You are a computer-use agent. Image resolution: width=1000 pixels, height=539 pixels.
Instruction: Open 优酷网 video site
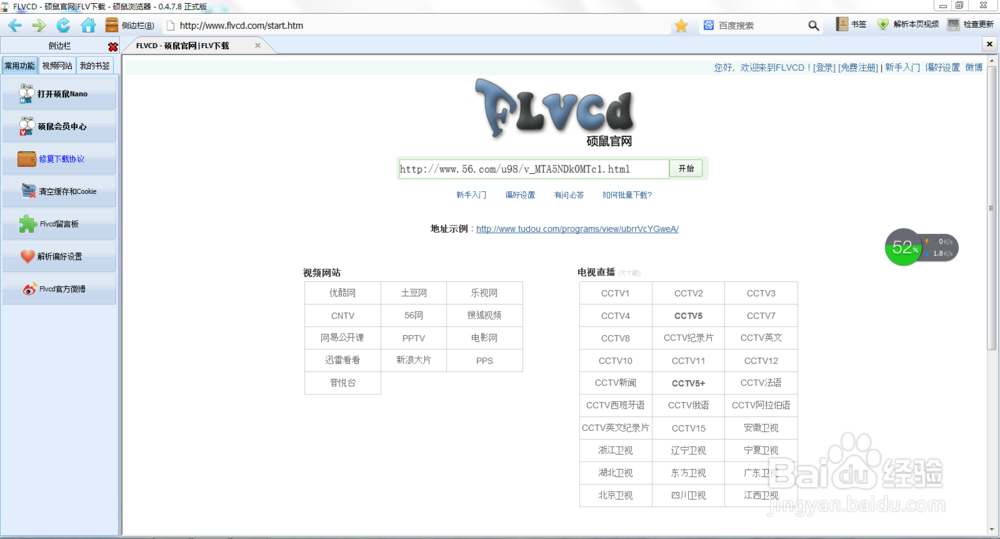[342, 293]
